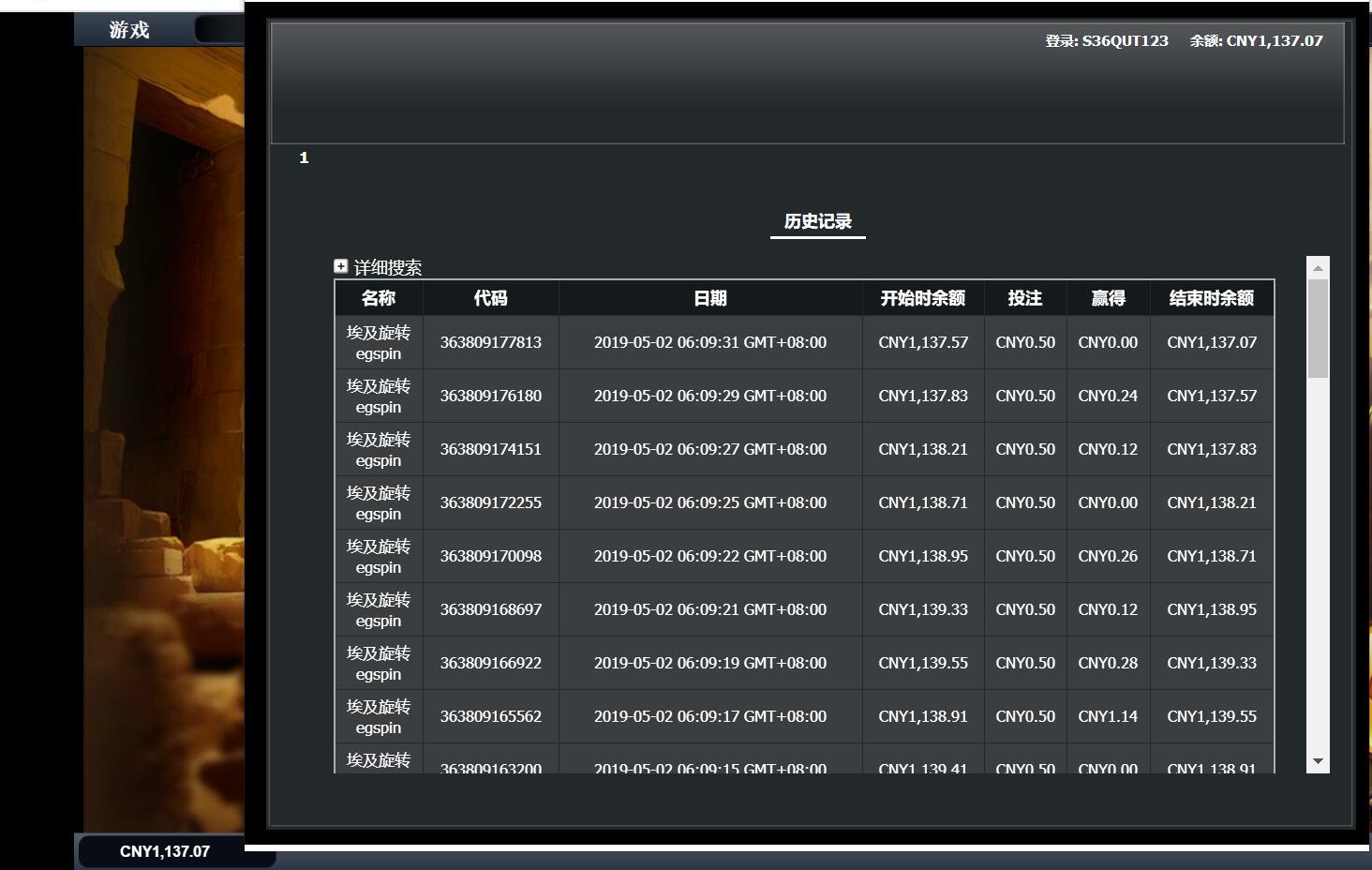Click the win amount CNY0.24
This screenshot has width=1372, height=870.
coord(1108,396)
